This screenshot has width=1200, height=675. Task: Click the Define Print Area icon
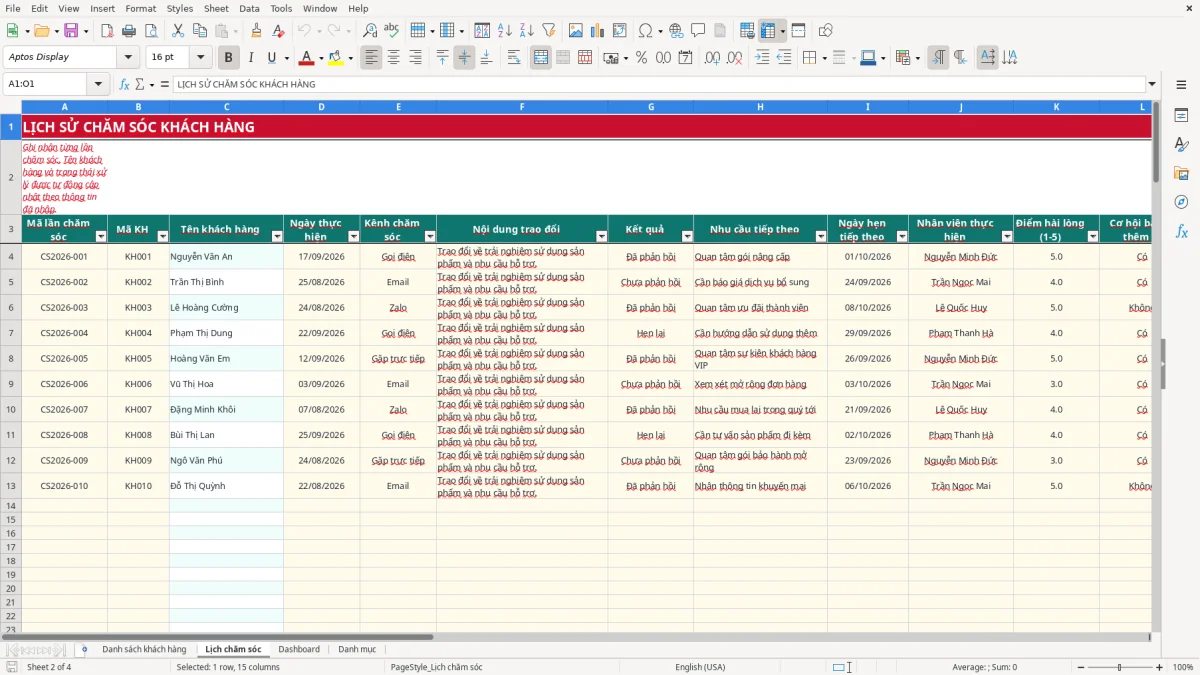pyautogui.click(x=747, y=31)
